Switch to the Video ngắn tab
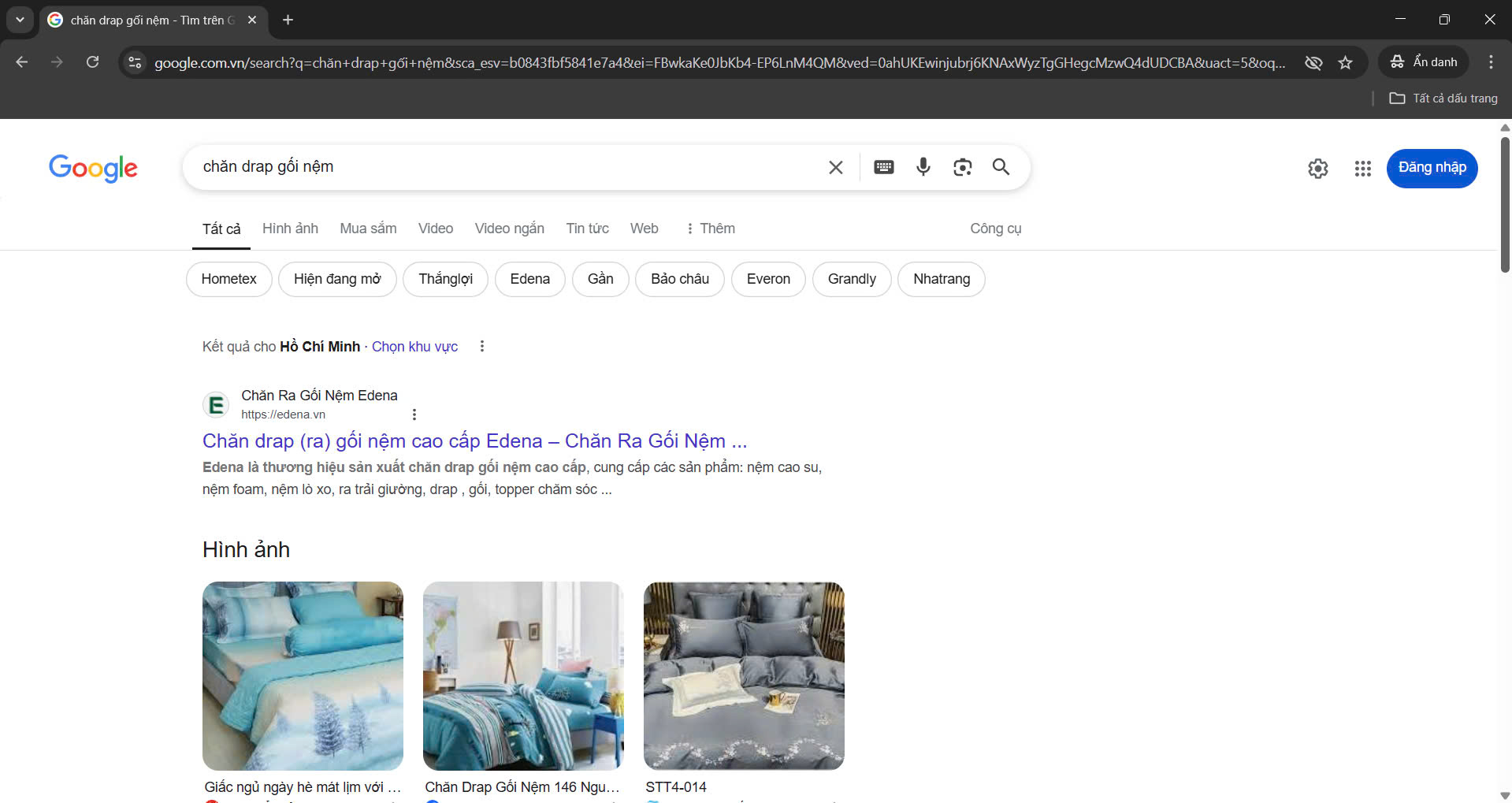The width and height of the screenshot is (1512, 803). (x=509, y=229)
